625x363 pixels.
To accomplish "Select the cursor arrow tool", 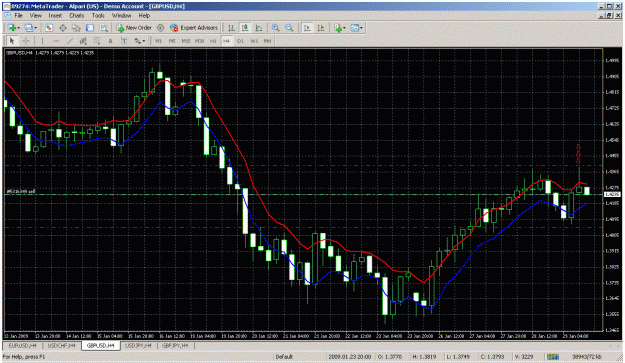I will pyautogui.click(x=12, y=41).
